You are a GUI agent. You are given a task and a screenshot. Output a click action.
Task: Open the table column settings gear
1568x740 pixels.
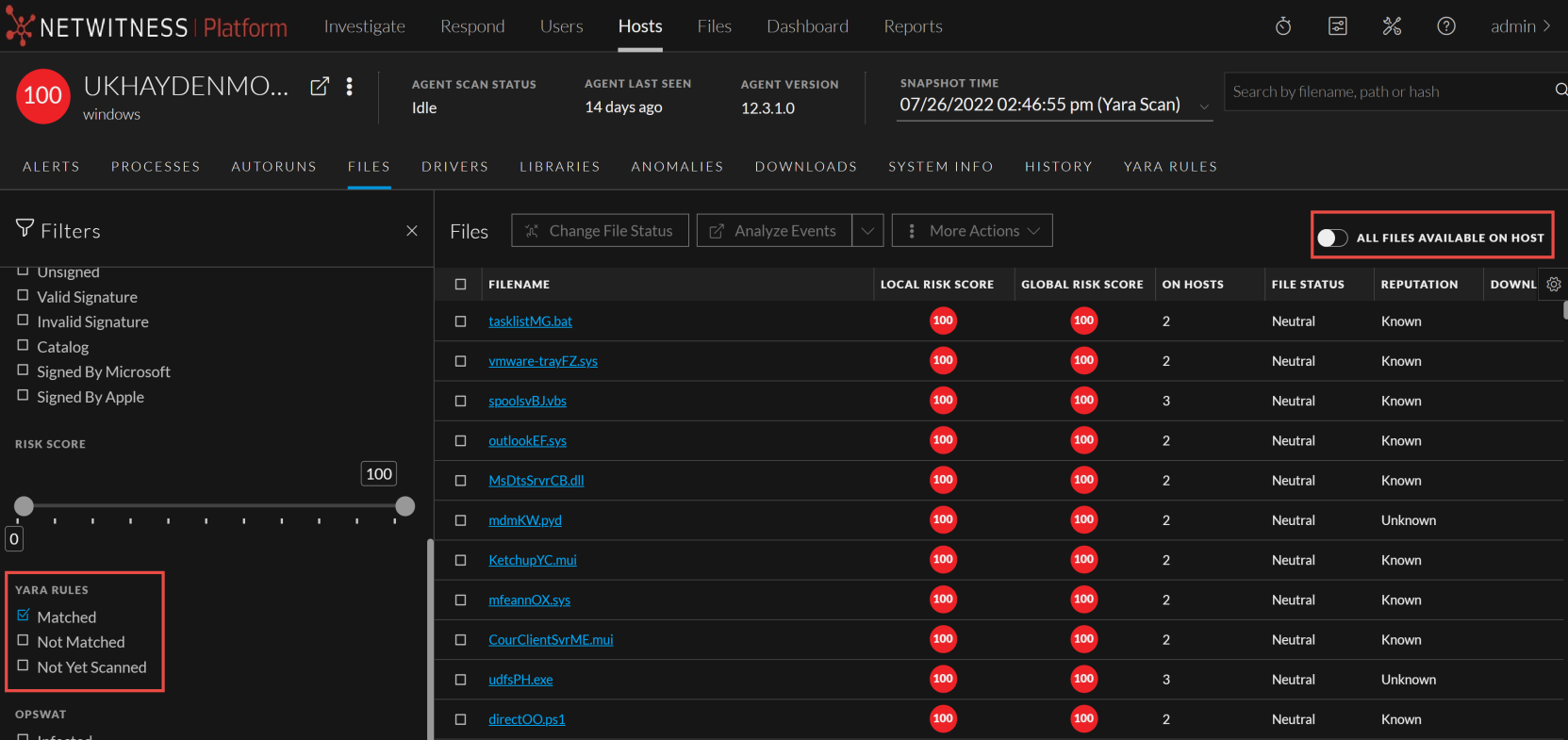(1554, 284)
